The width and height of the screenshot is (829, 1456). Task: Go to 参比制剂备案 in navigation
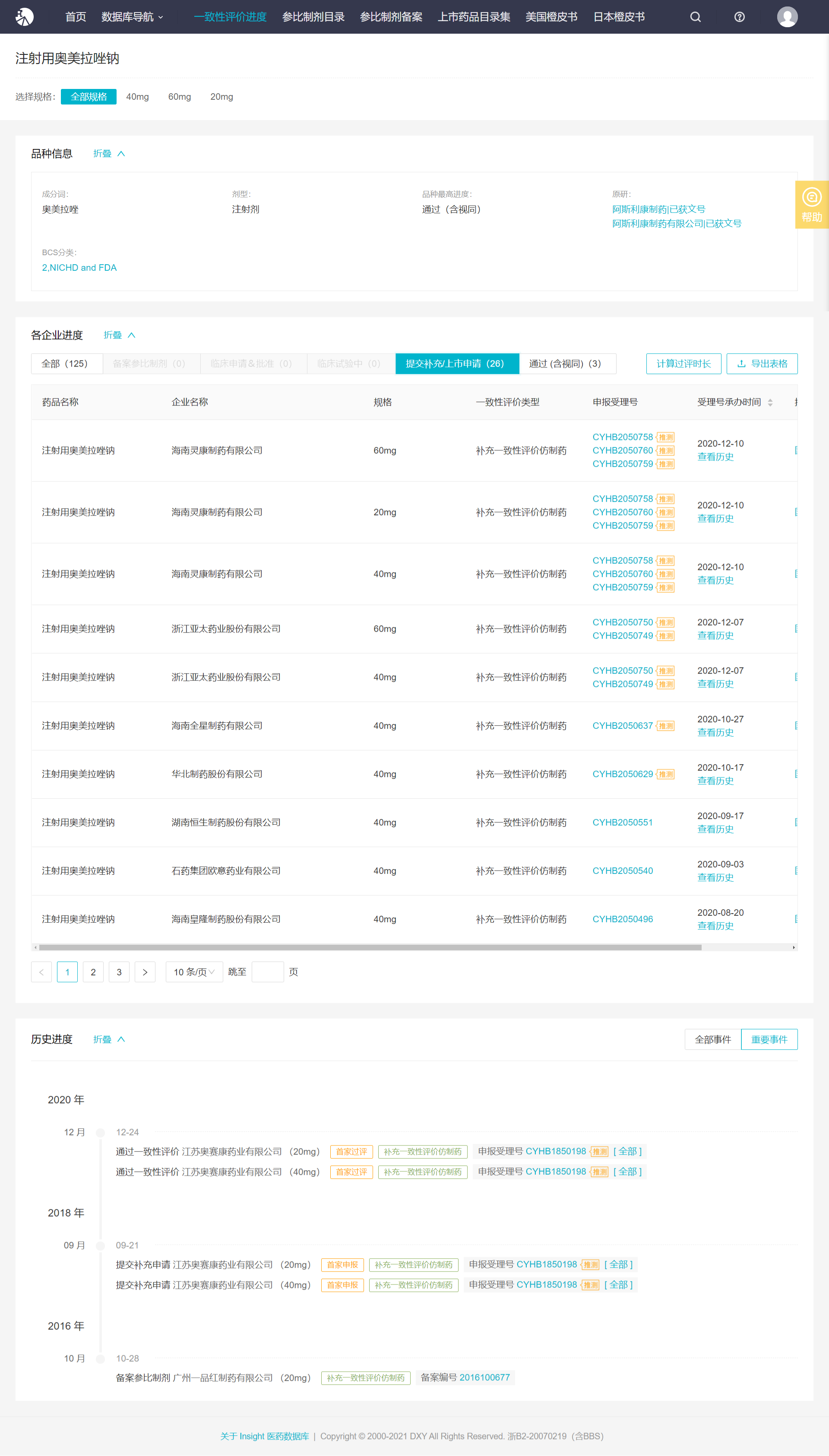point(391,17)
